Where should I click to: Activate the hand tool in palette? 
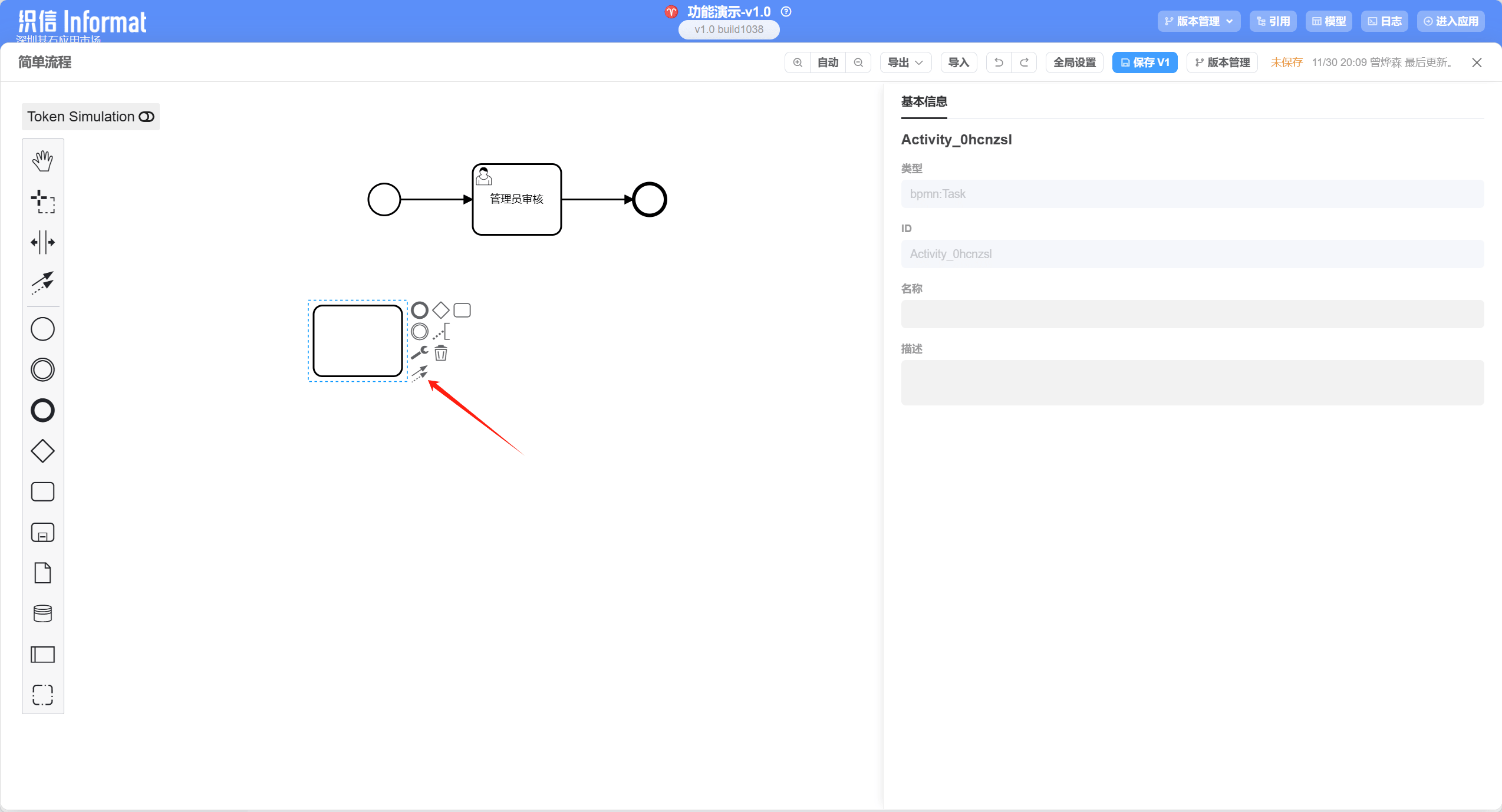[x=42, y=161]
